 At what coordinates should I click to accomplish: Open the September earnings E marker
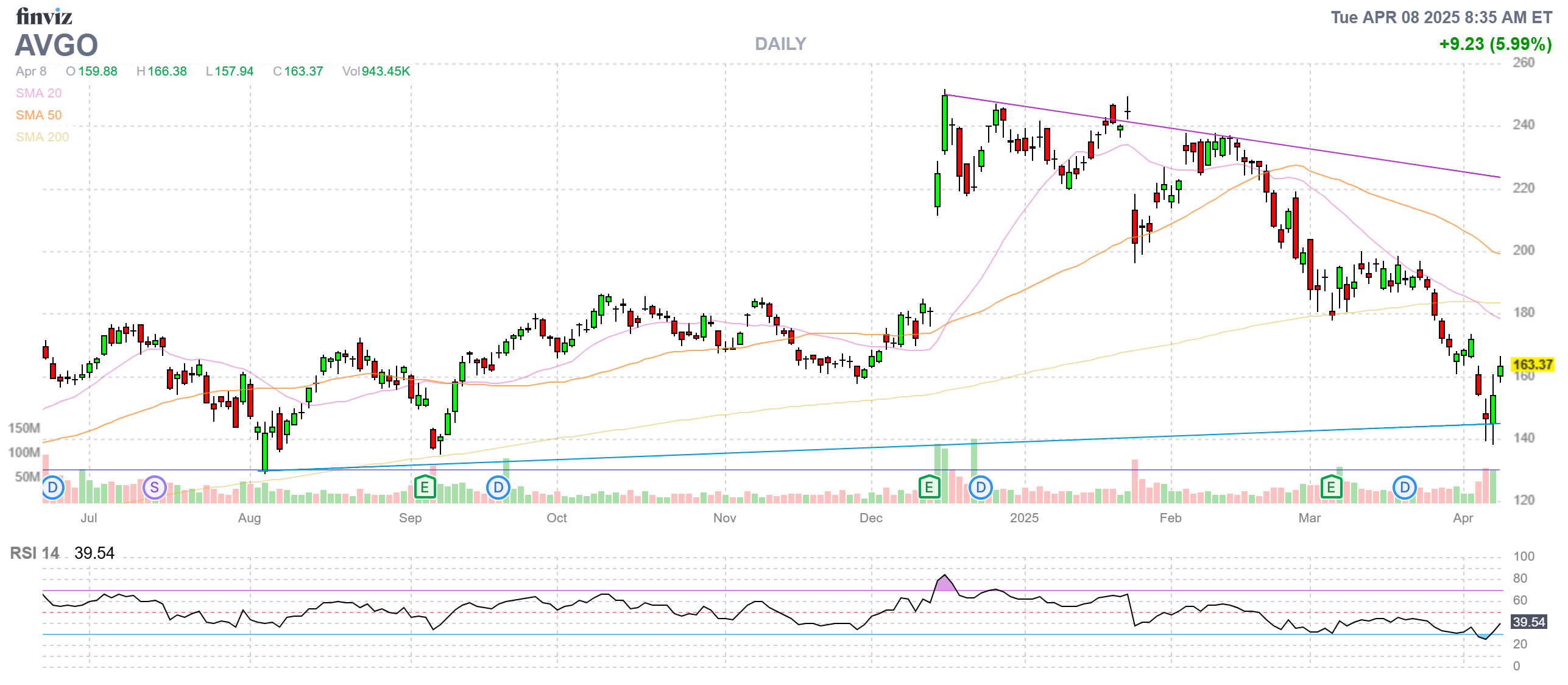click(425, 488)
